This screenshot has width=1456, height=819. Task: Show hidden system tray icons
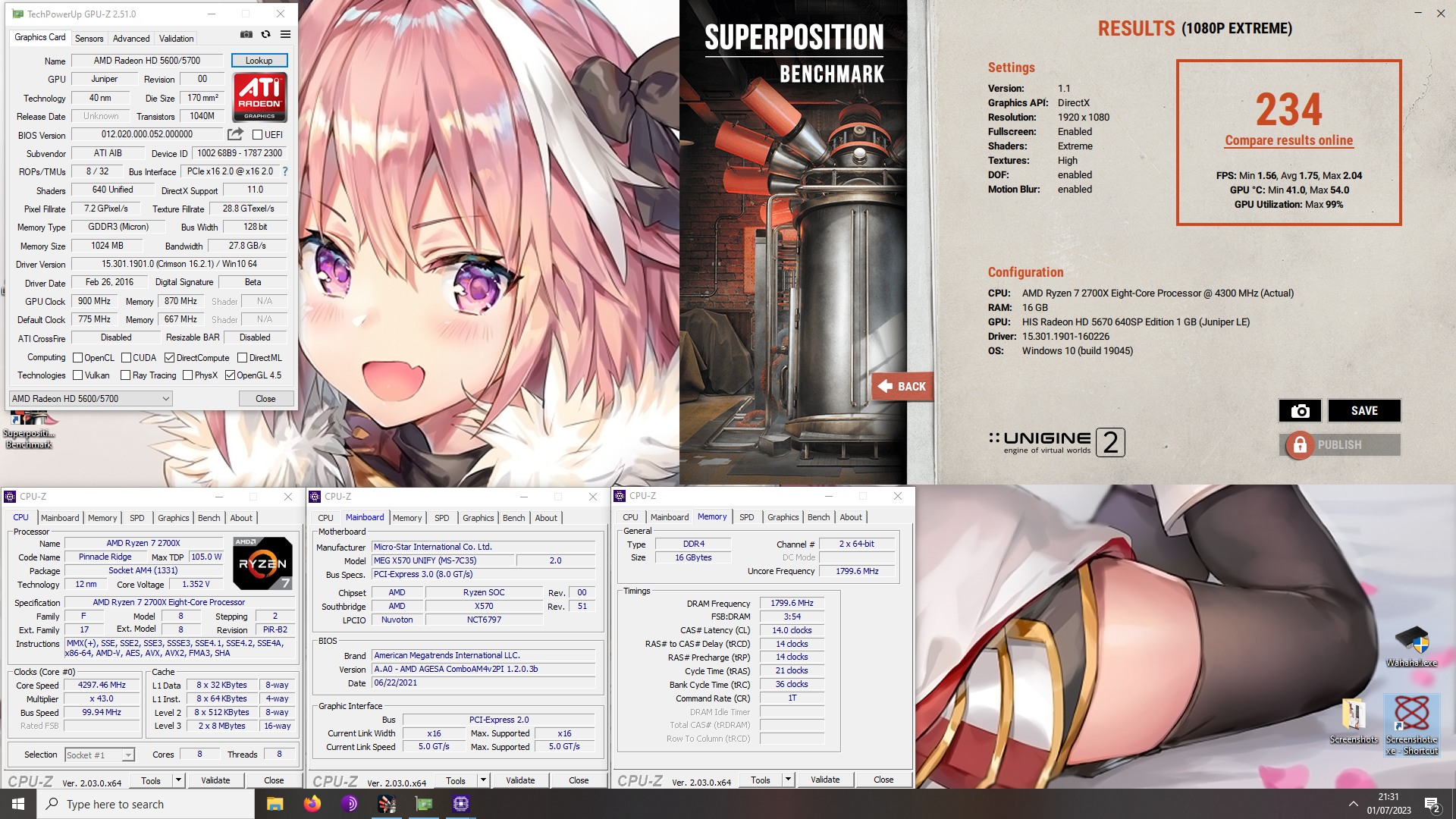point(1353,804)
